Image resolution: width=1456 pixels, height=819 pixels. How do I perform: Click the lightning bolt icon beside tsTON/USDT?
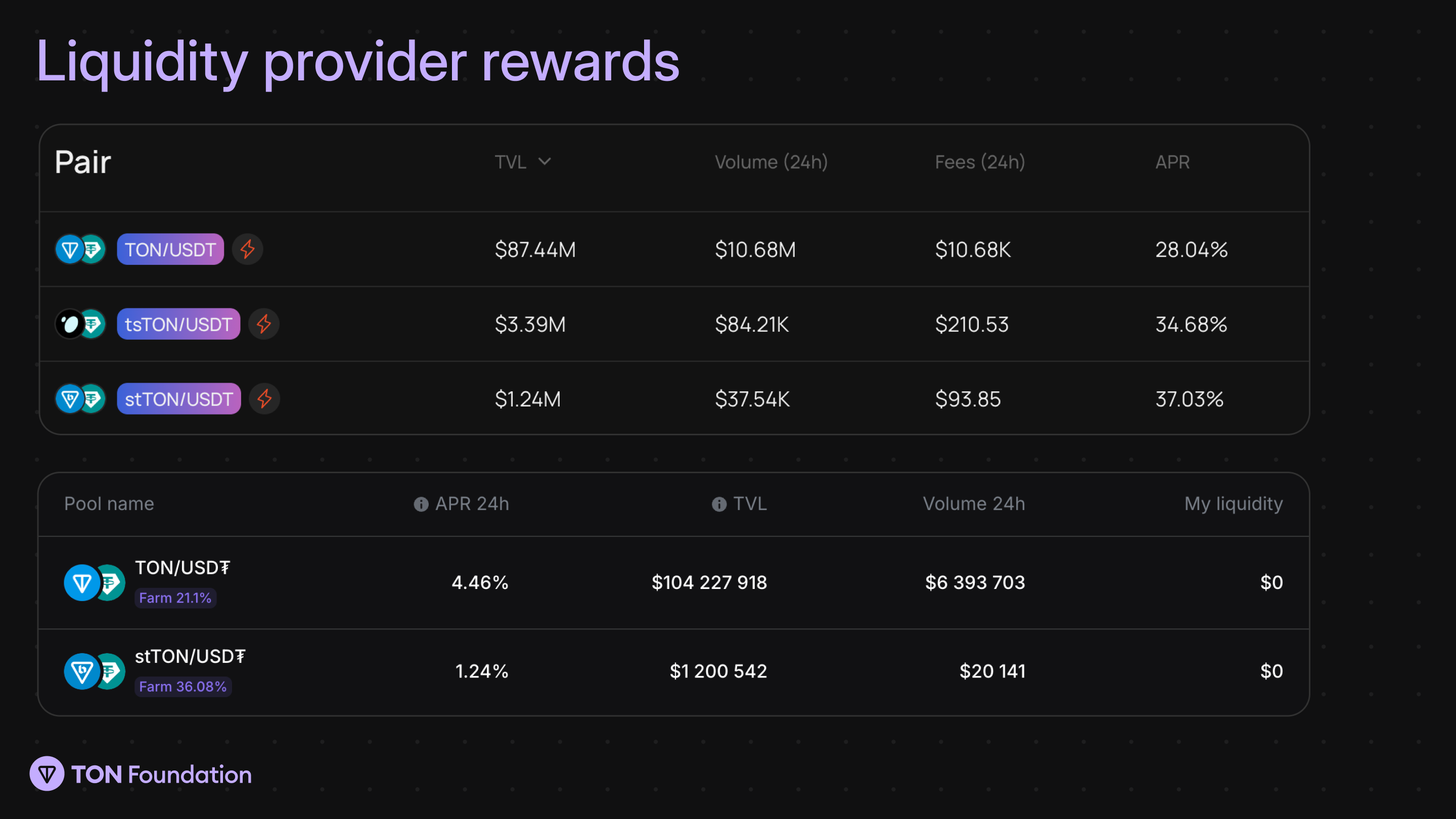[x=264, y=324]
